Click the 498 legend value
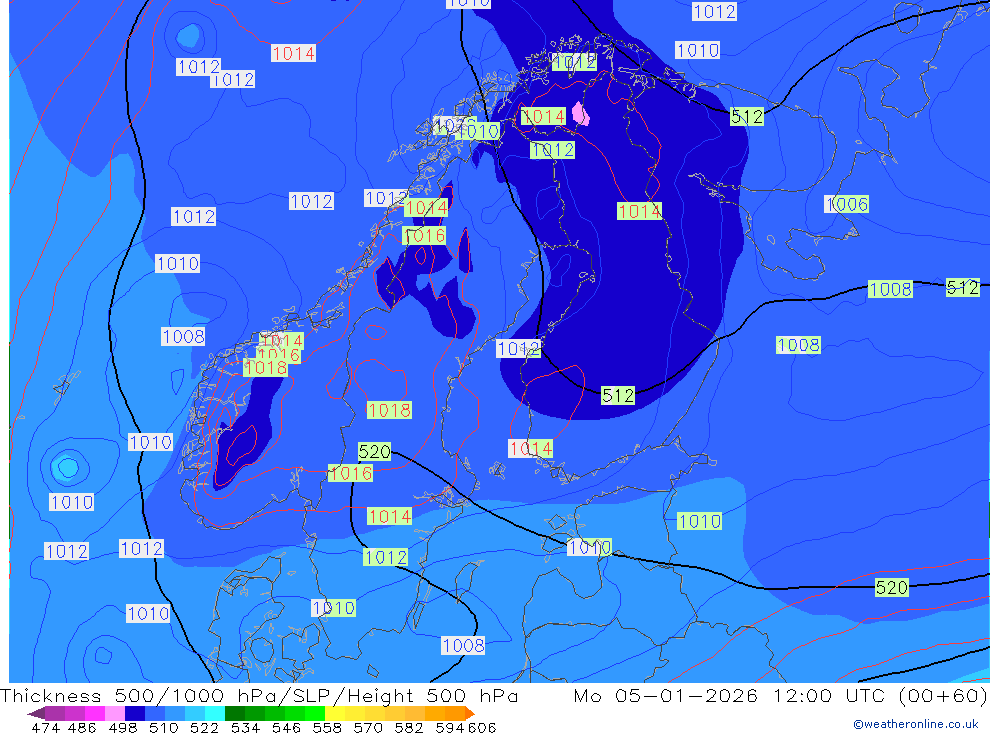 (x=122, y=728)
